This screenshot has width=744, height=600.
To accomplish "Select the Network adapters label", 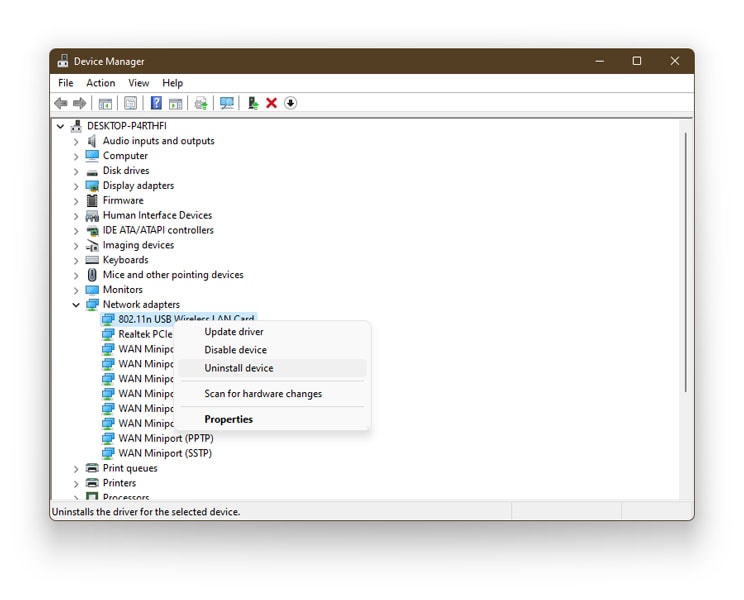I will pos(141,305).
